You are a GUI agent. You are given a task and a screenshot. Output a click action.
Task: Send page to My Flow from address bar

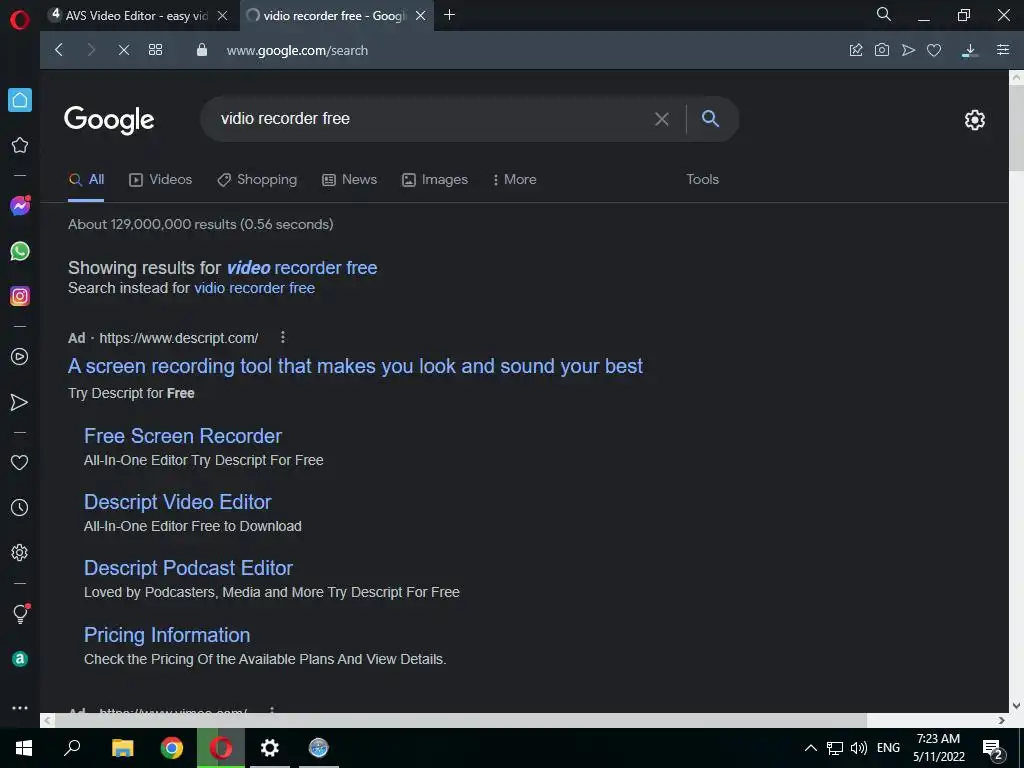(908, 50)
